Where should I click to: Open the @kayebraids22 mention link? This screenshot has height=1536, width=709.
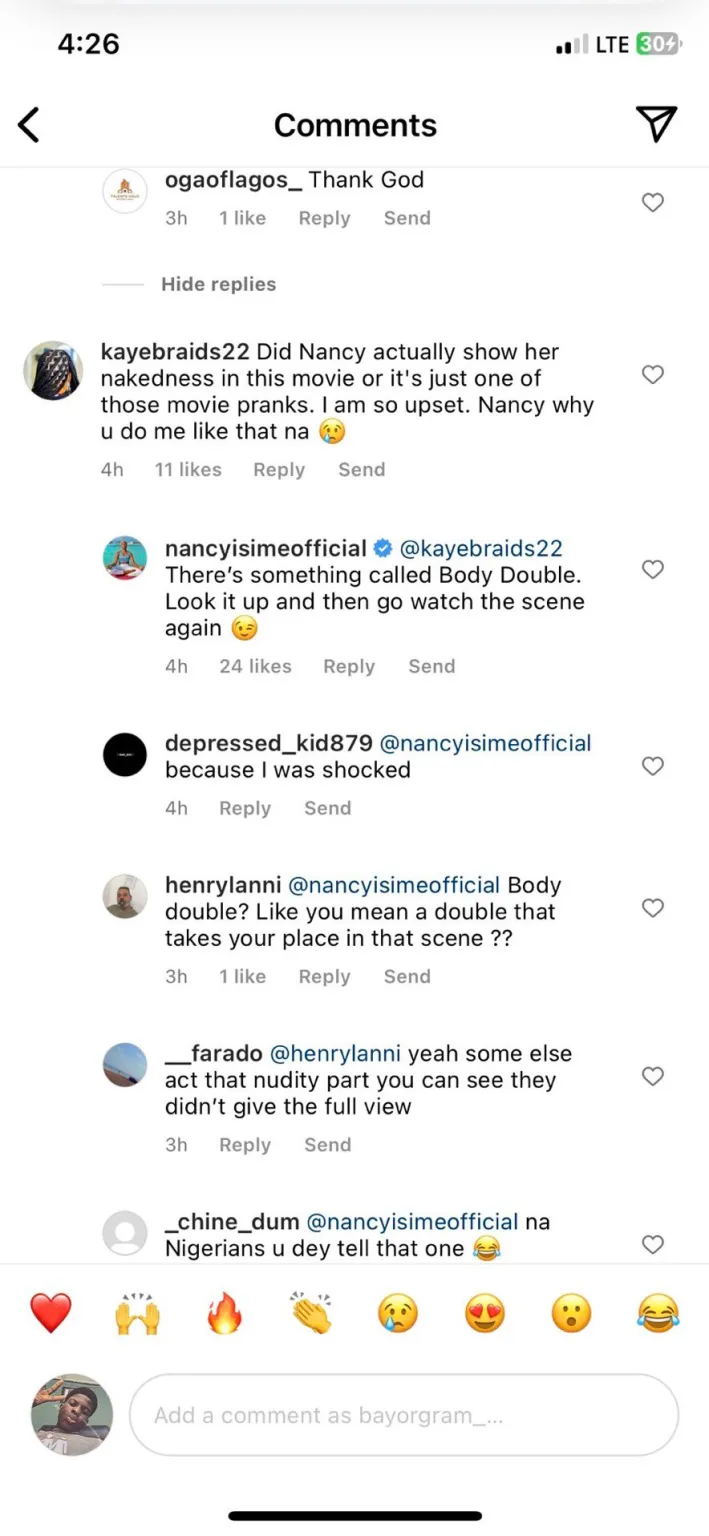481,548
